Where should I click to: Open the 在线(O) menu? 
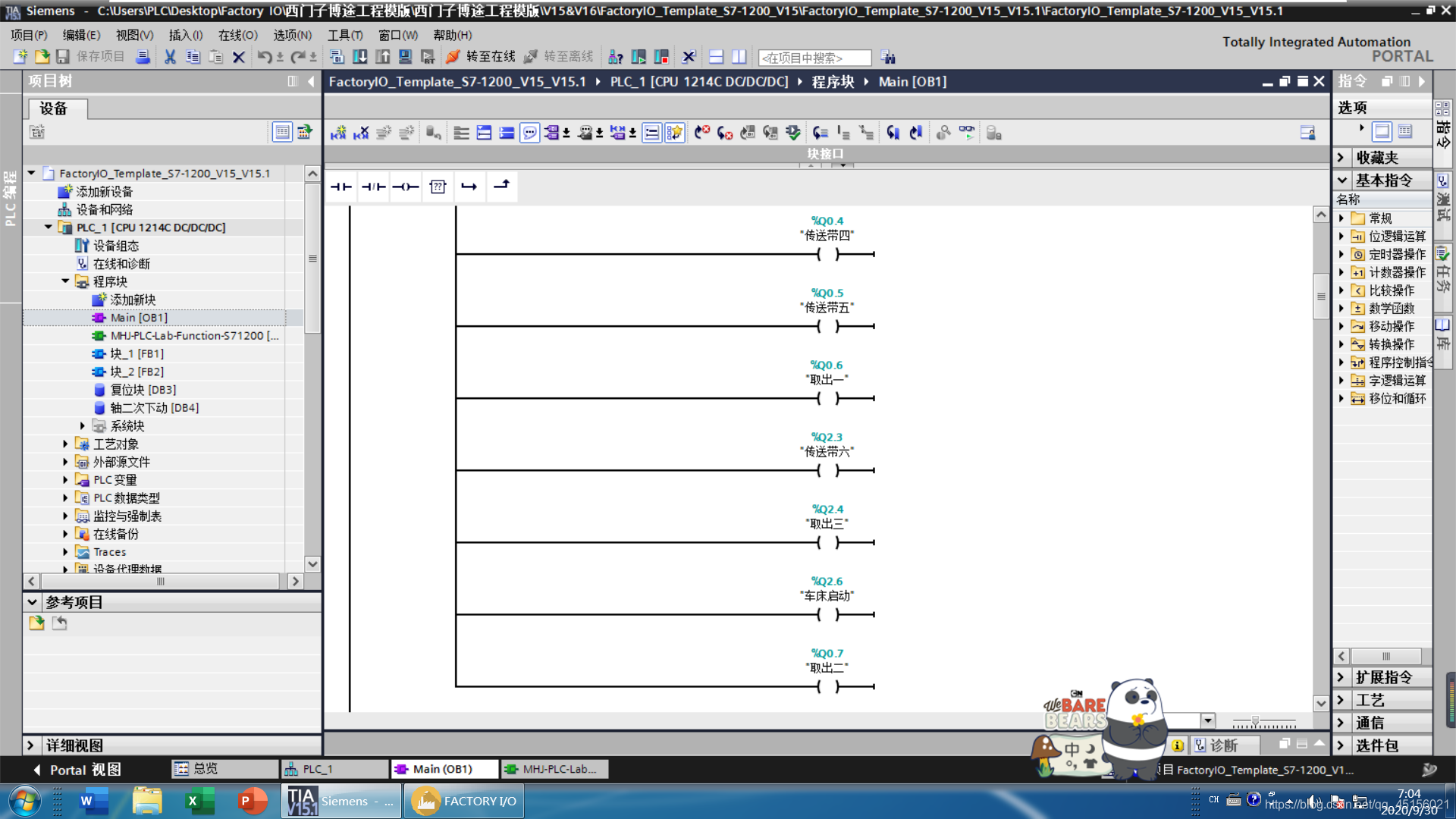[x=238, y=35]
